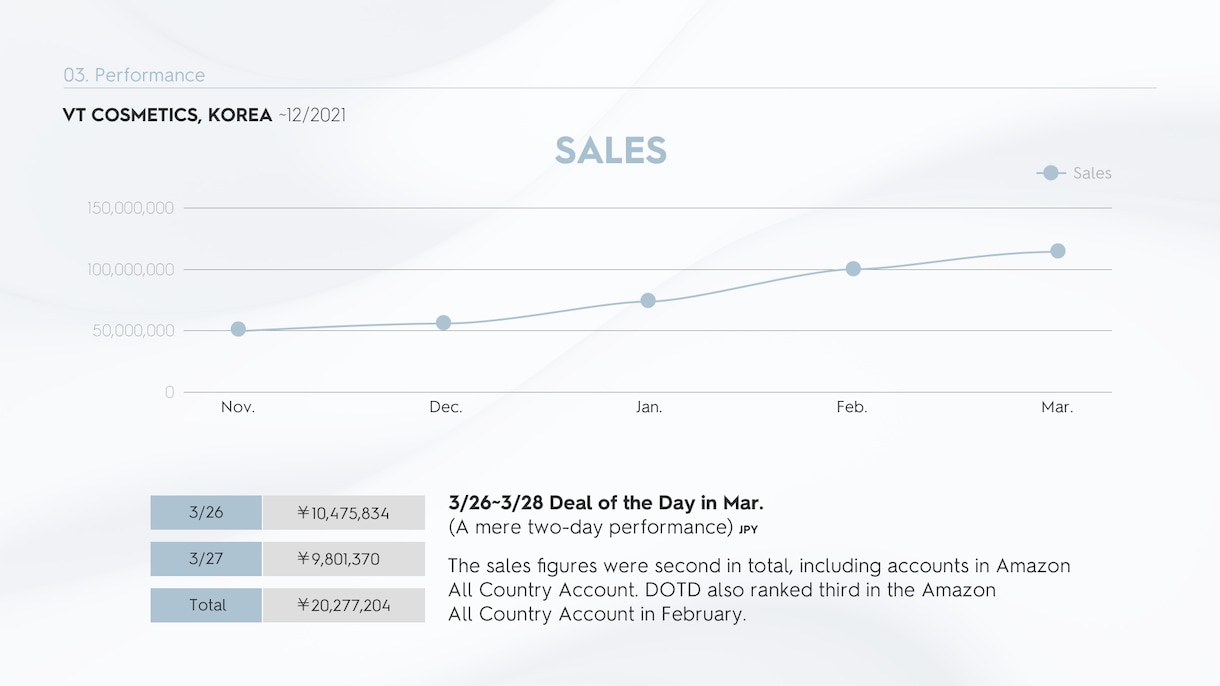Select the ¥9,801,370 table cell

pyautogui.click(x=344, y=559)
